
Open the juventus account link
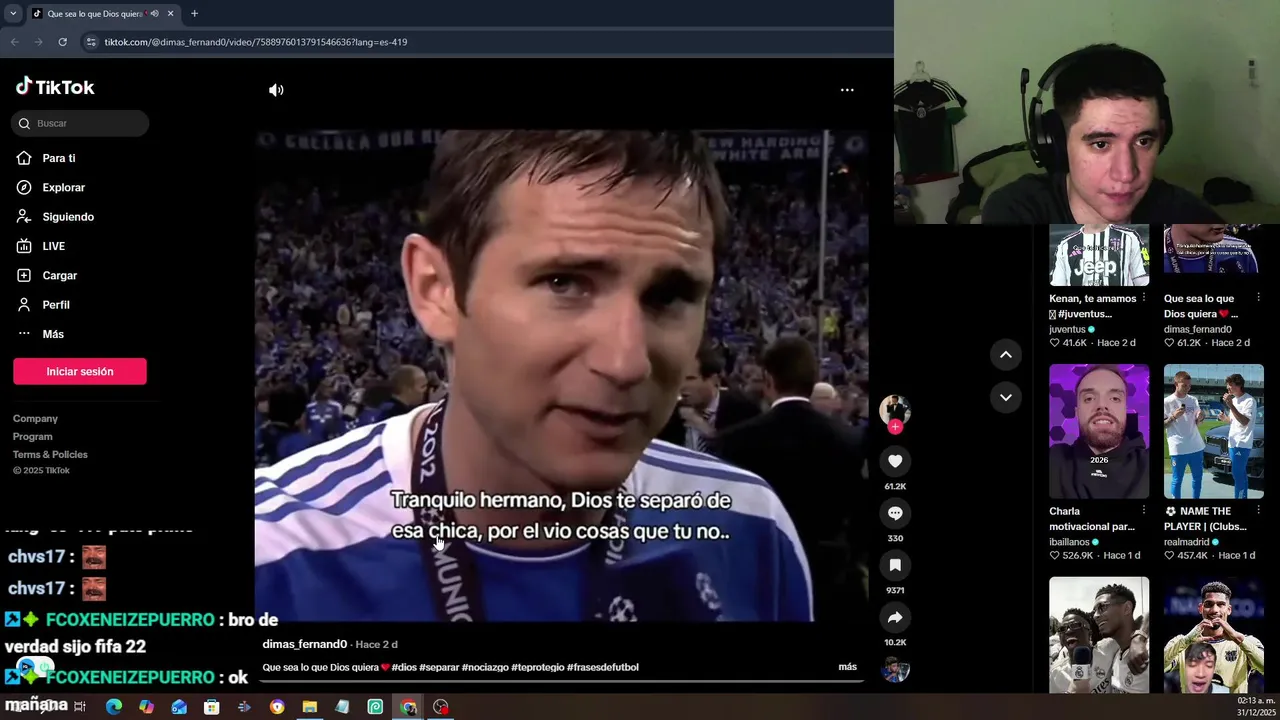[1067, 329]
